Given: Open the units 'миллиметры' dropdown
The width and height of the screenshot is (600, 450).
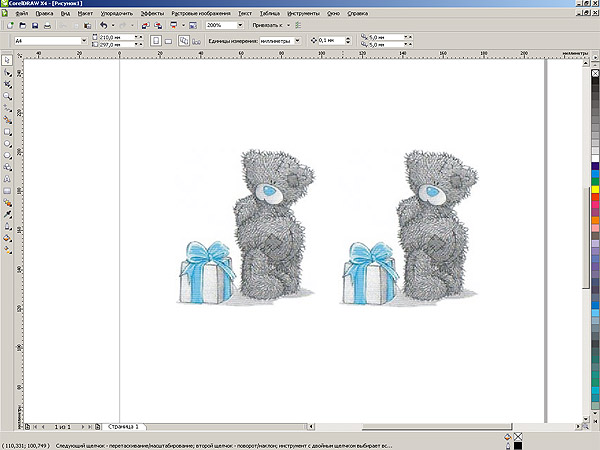Looking at the screenshot, I should click(x=297, y=41).
